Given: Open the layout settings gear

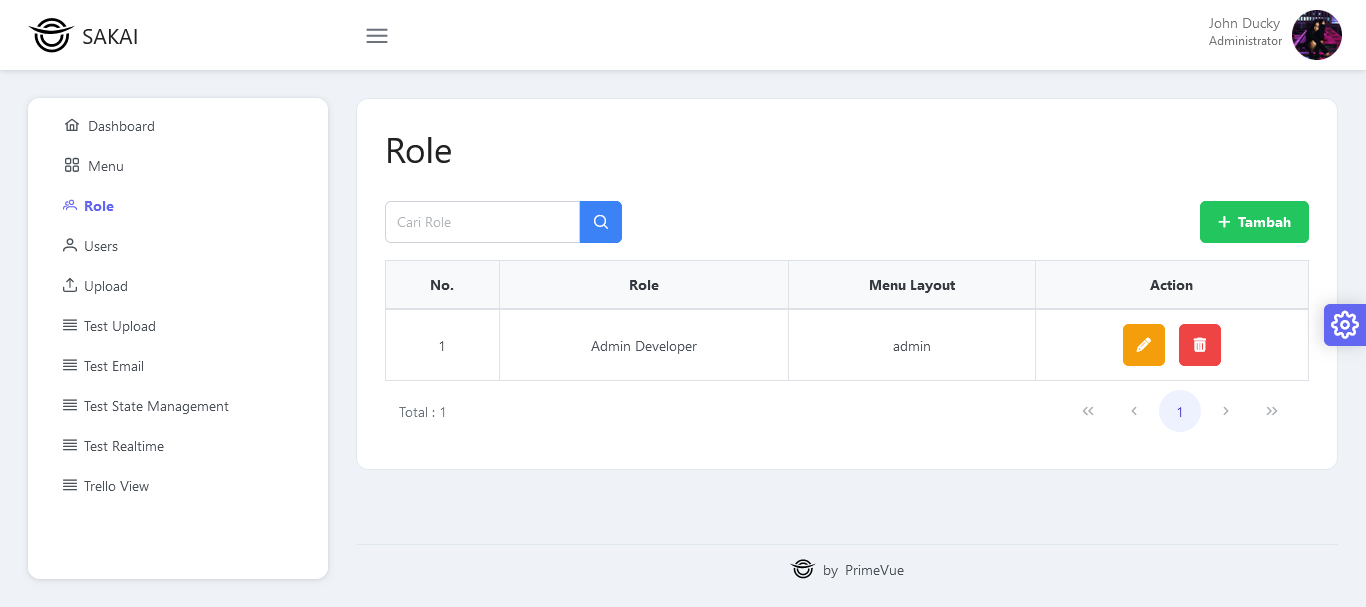Looking at the screenshot, I should (1345, 325).
